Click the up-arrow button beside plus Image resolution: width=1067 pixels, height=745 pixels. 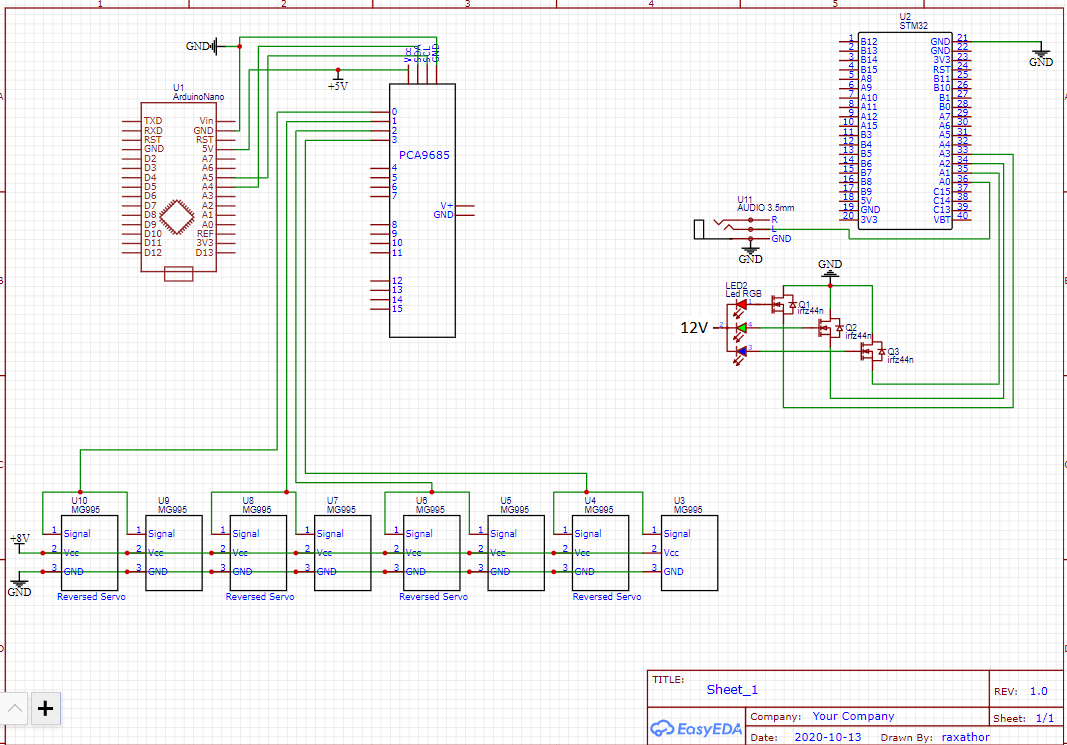15,708
